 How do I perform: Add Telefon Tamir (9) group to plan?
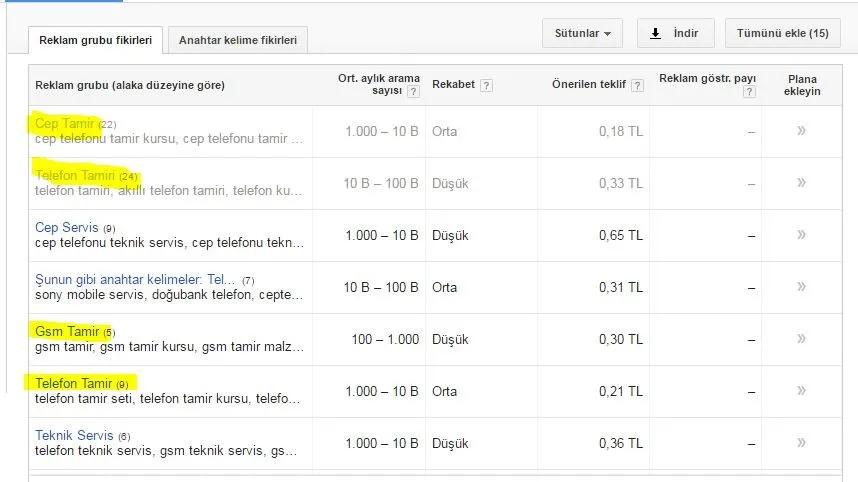(802, 391)
